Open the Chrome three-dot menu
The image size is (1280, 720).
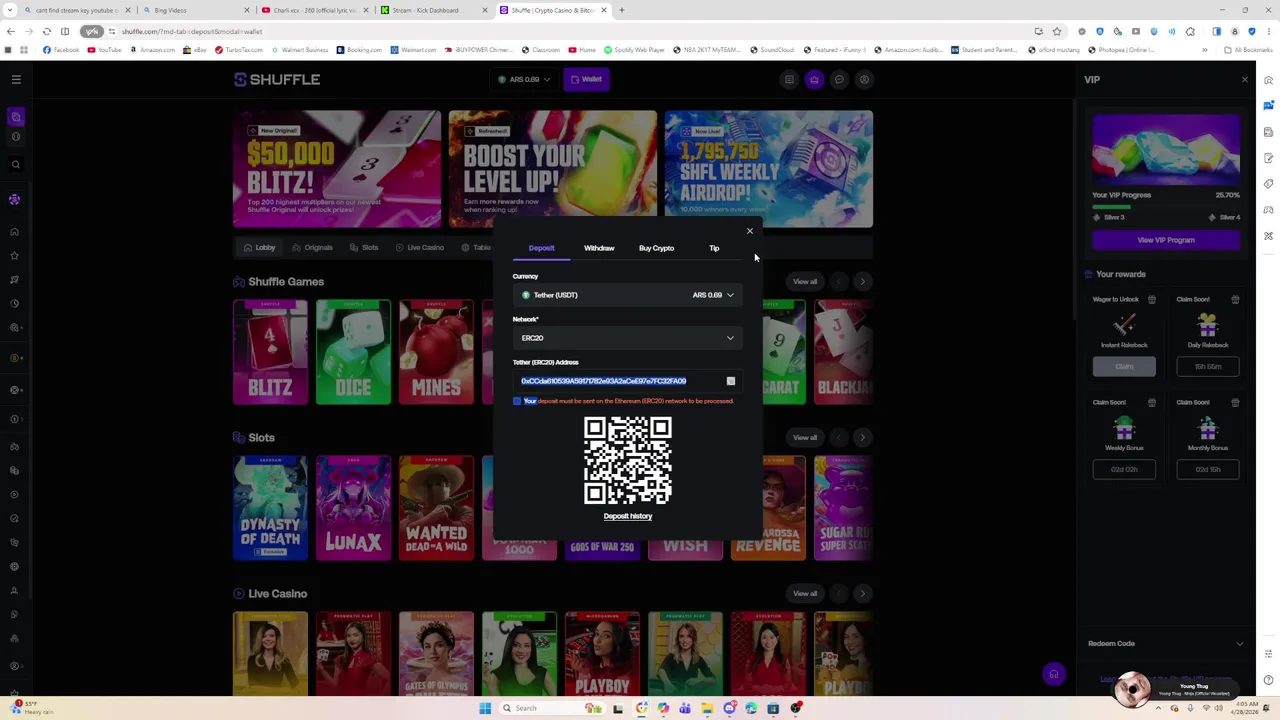(x=1268, y=31)
